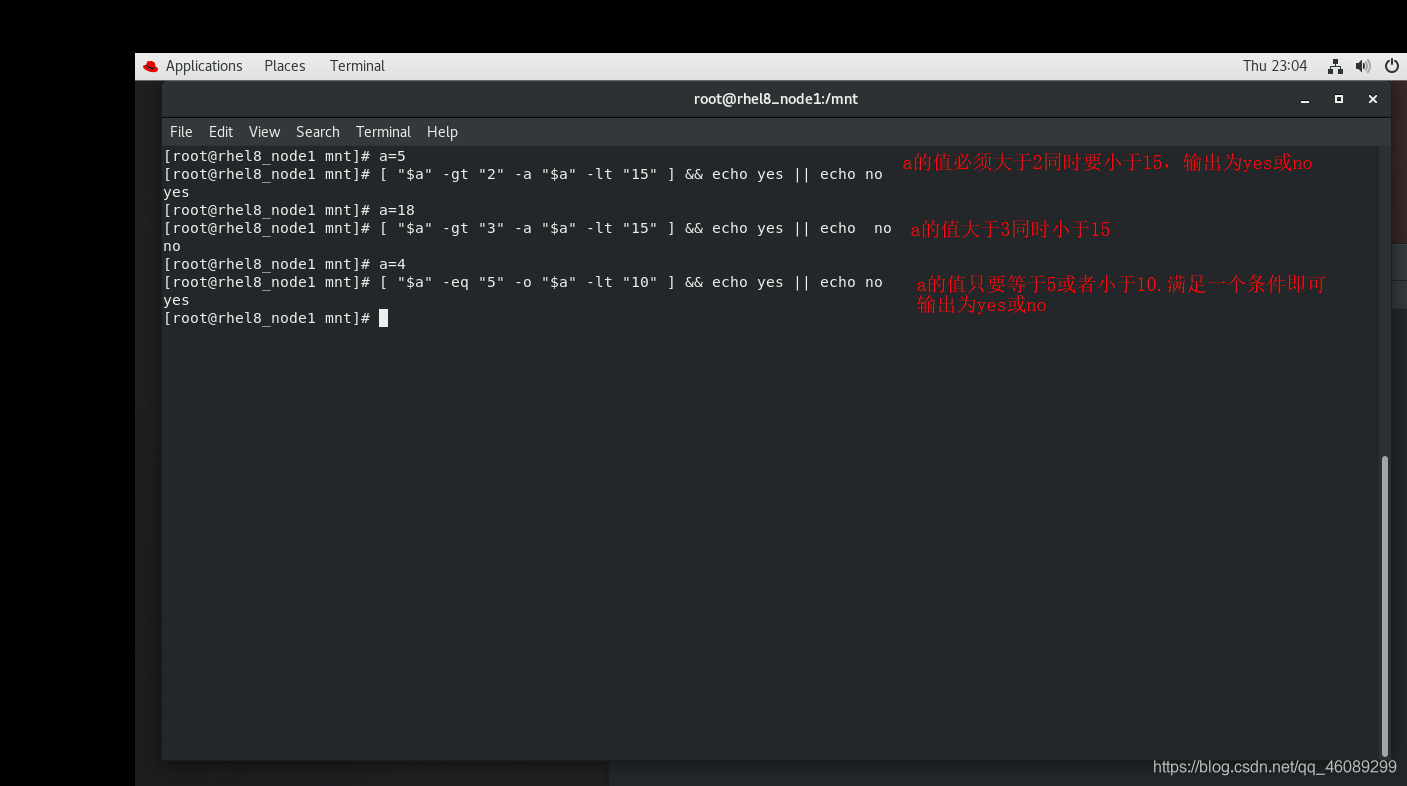Viewport: 1407px width, 786px height.
Task: Click the a=4 command line
Action: point(284,264)
